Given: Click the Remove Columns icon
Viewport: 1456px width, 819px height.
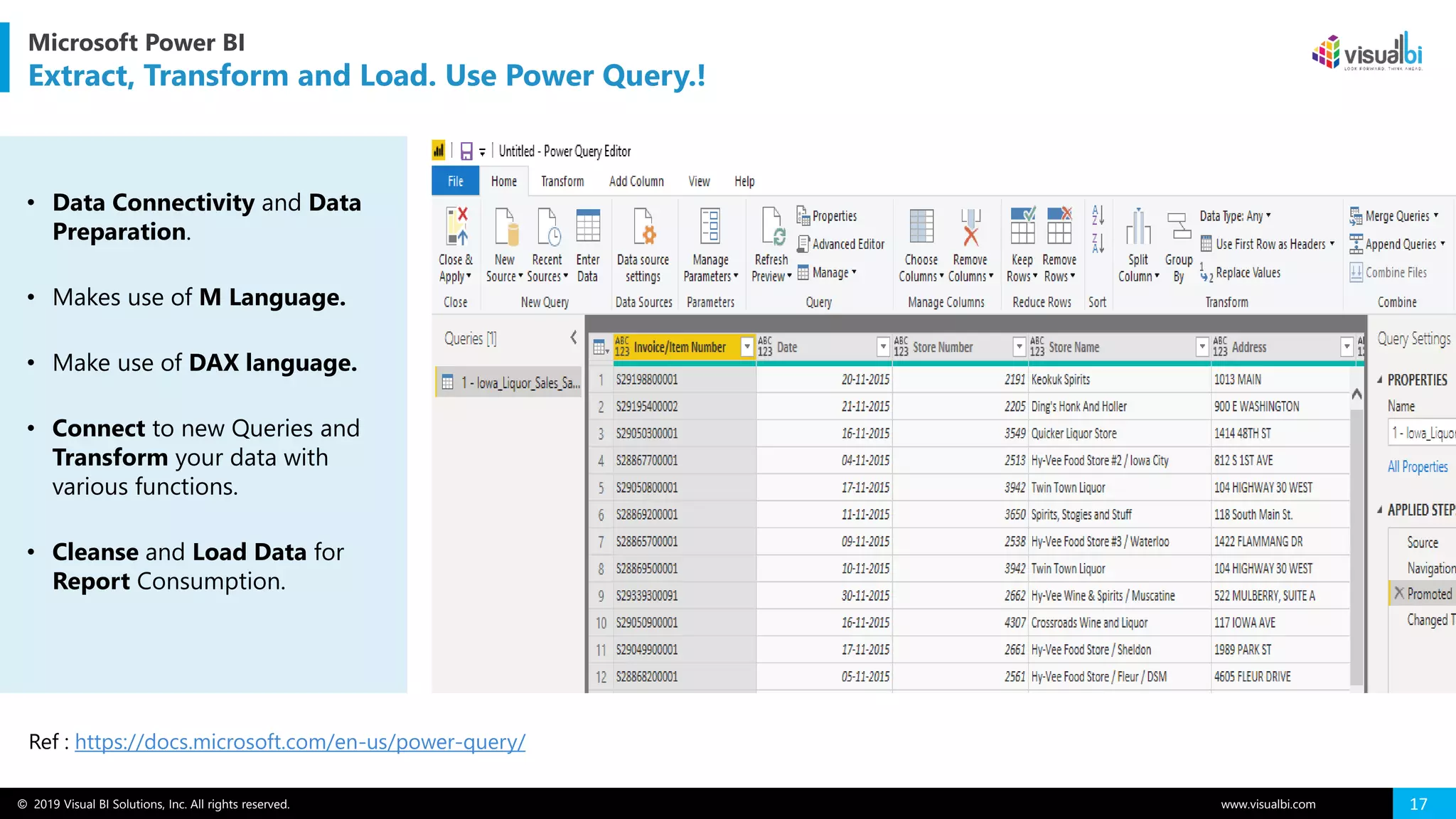Looking at the screenshot, I should pyautogui.click(x=970, y=226).
